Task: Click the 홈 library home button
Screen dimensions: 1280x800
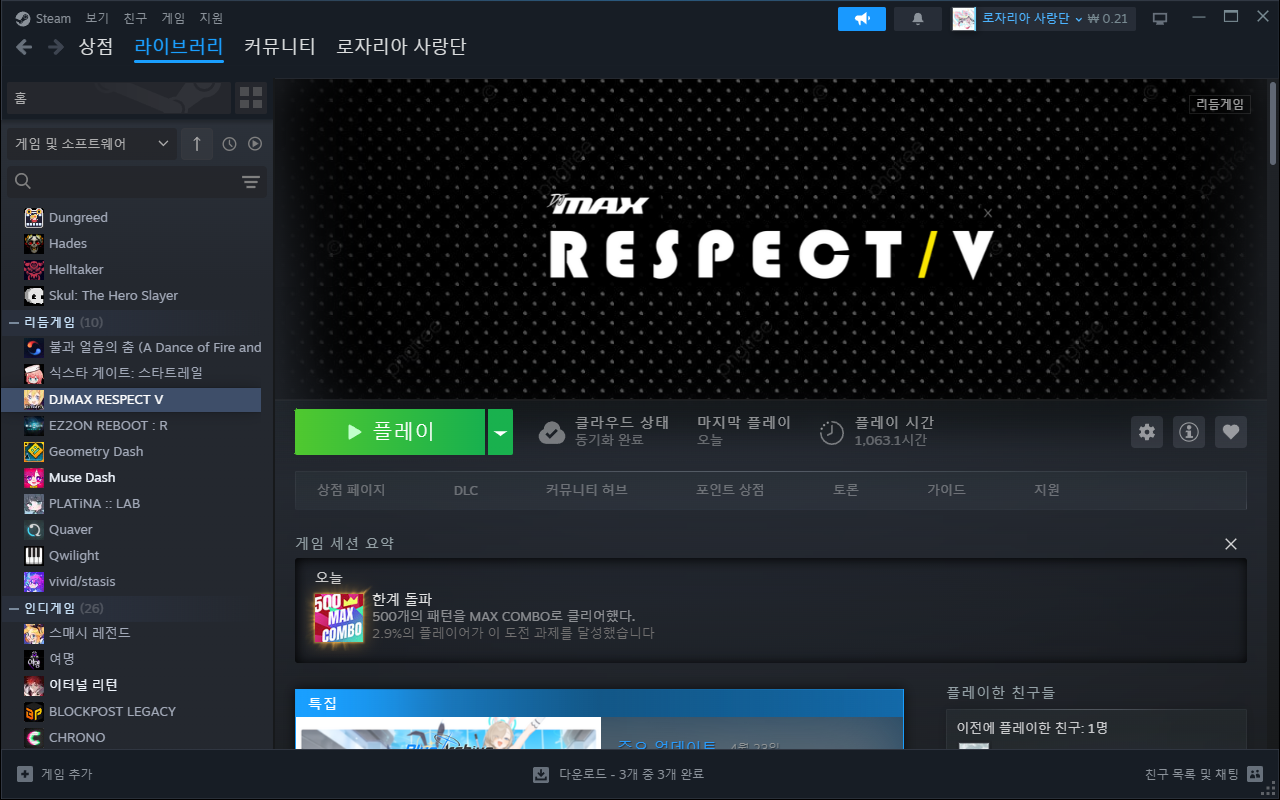Action: [119, 98]
